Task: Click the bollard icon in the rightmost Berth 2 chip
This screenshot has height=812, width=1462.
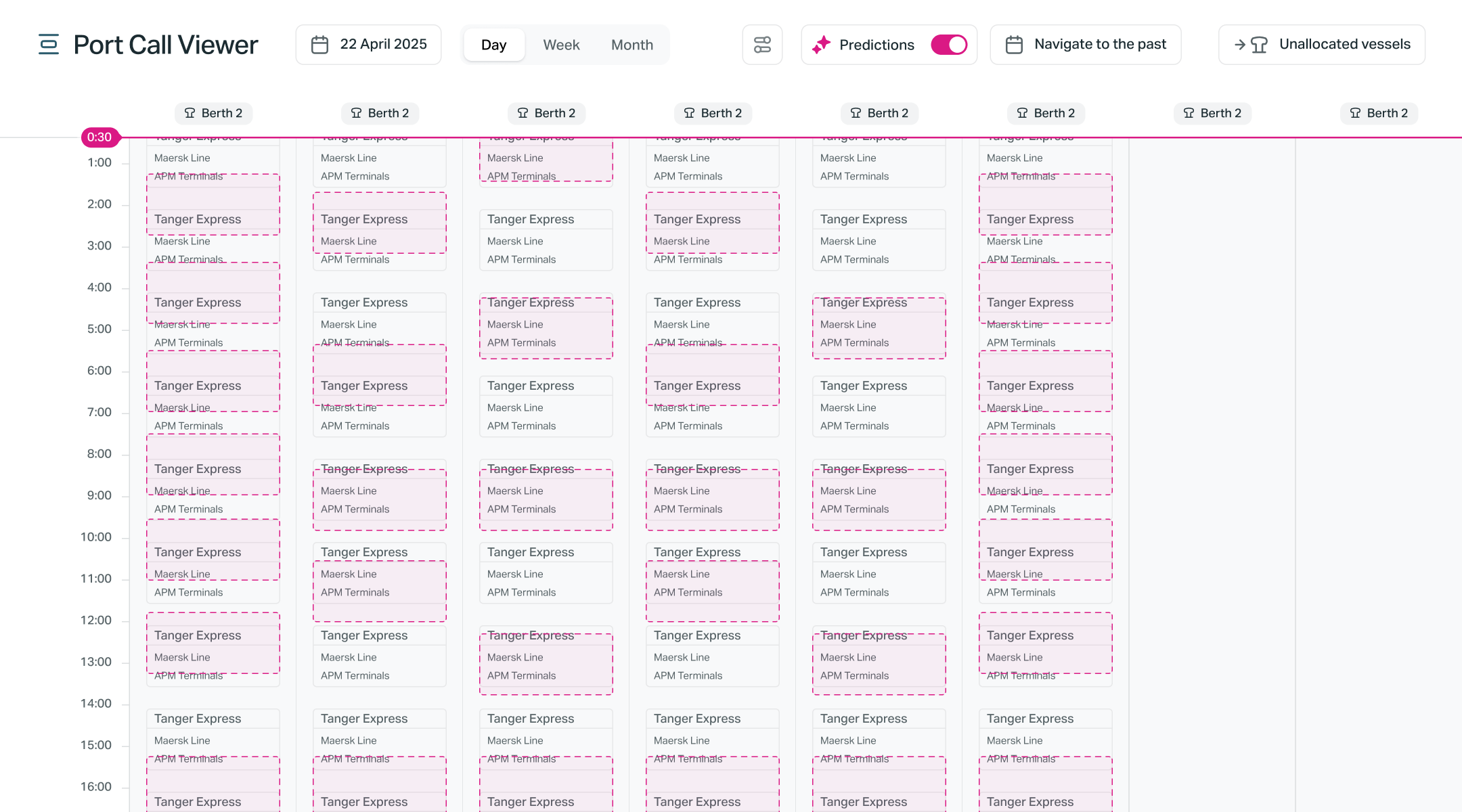Action: [1356, 113]
